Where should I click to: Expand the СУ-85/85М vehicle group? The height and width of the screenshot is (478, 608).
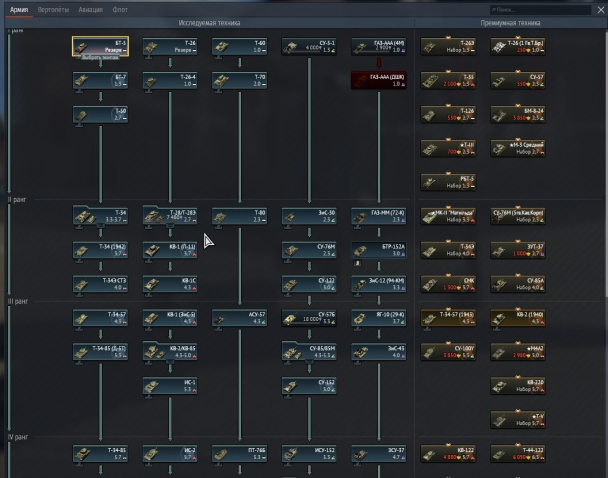pos(309,351)
